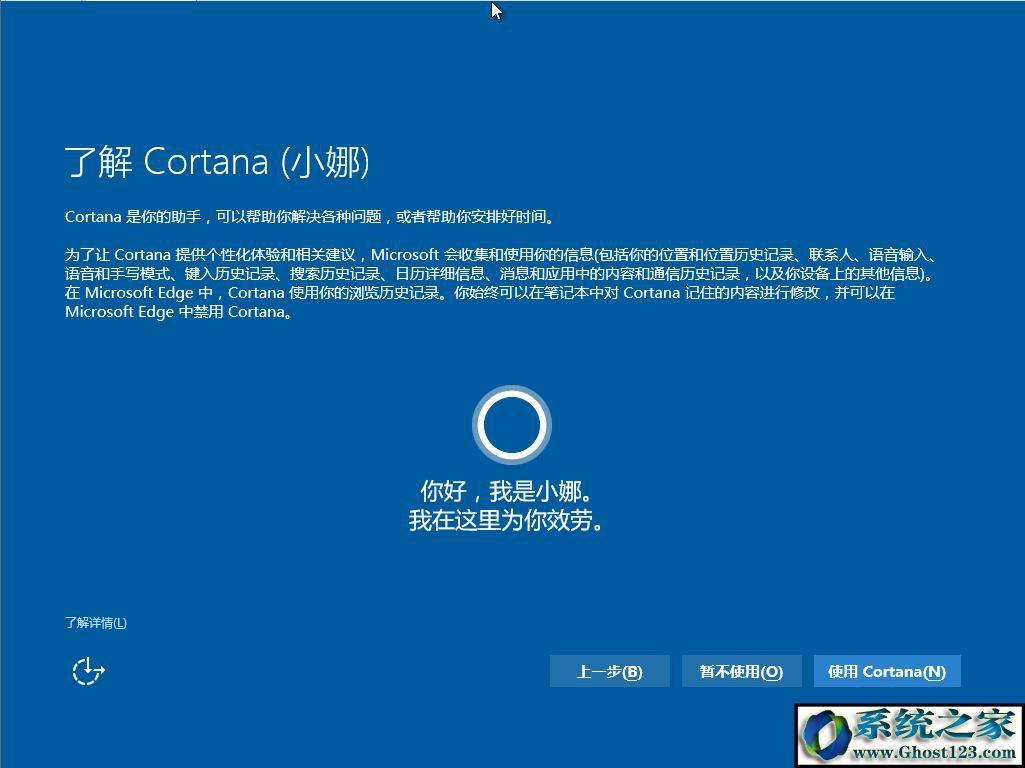This screenshot has height=768, width=1025.
Task: Click the greeting text 你好，我是小娜。
Action: click(507, 492)
